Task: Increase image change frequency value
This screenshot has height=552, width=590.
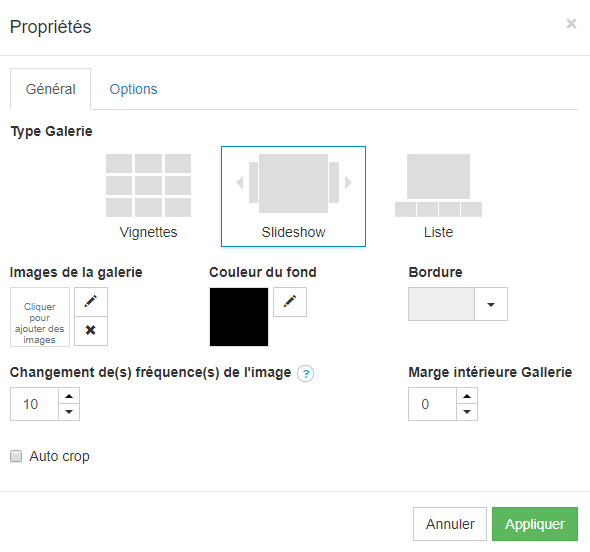Action: tap(69, 396)
